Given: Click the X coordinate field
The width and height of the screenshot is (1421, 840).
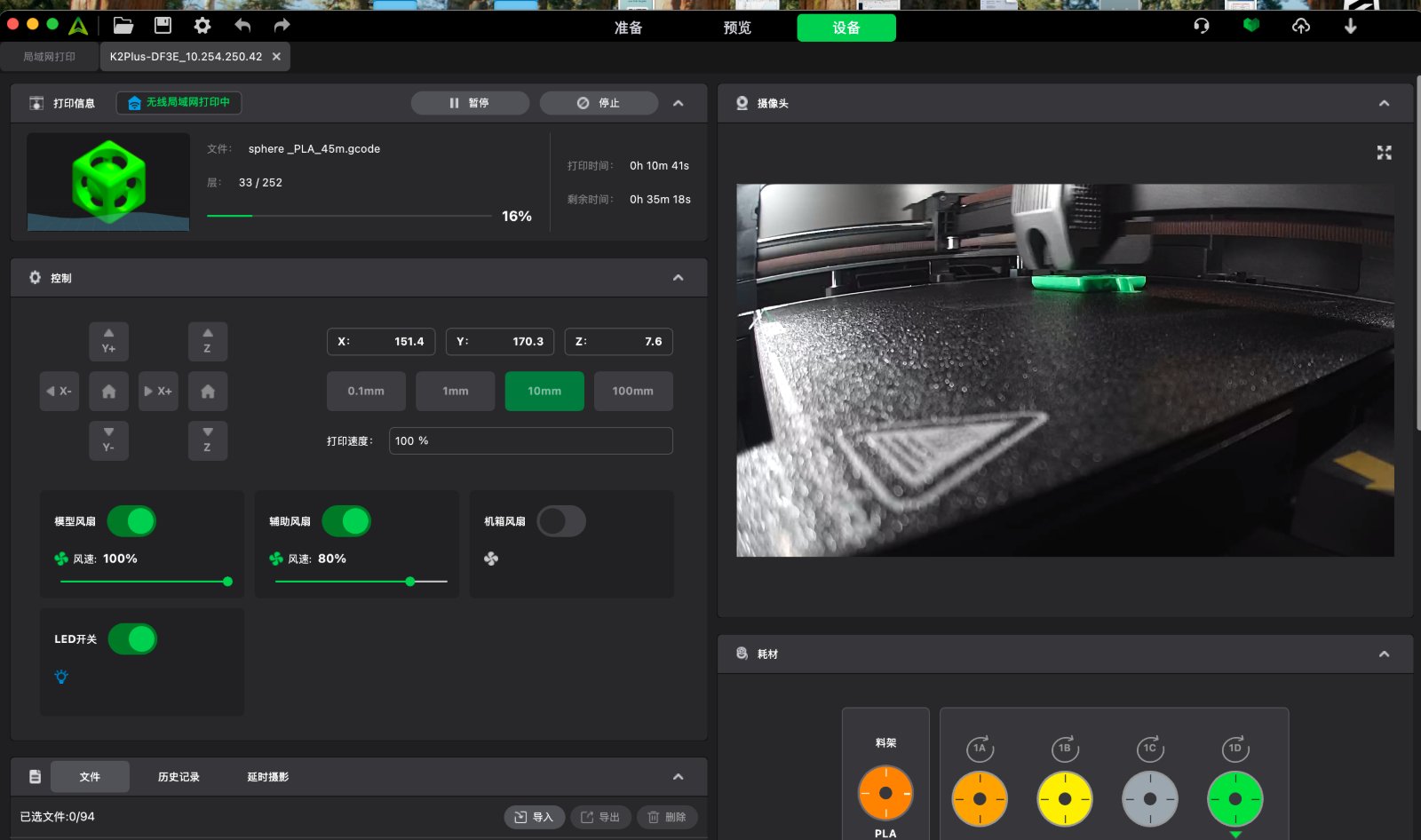Looking at the screenshot, I should point(381,342).
